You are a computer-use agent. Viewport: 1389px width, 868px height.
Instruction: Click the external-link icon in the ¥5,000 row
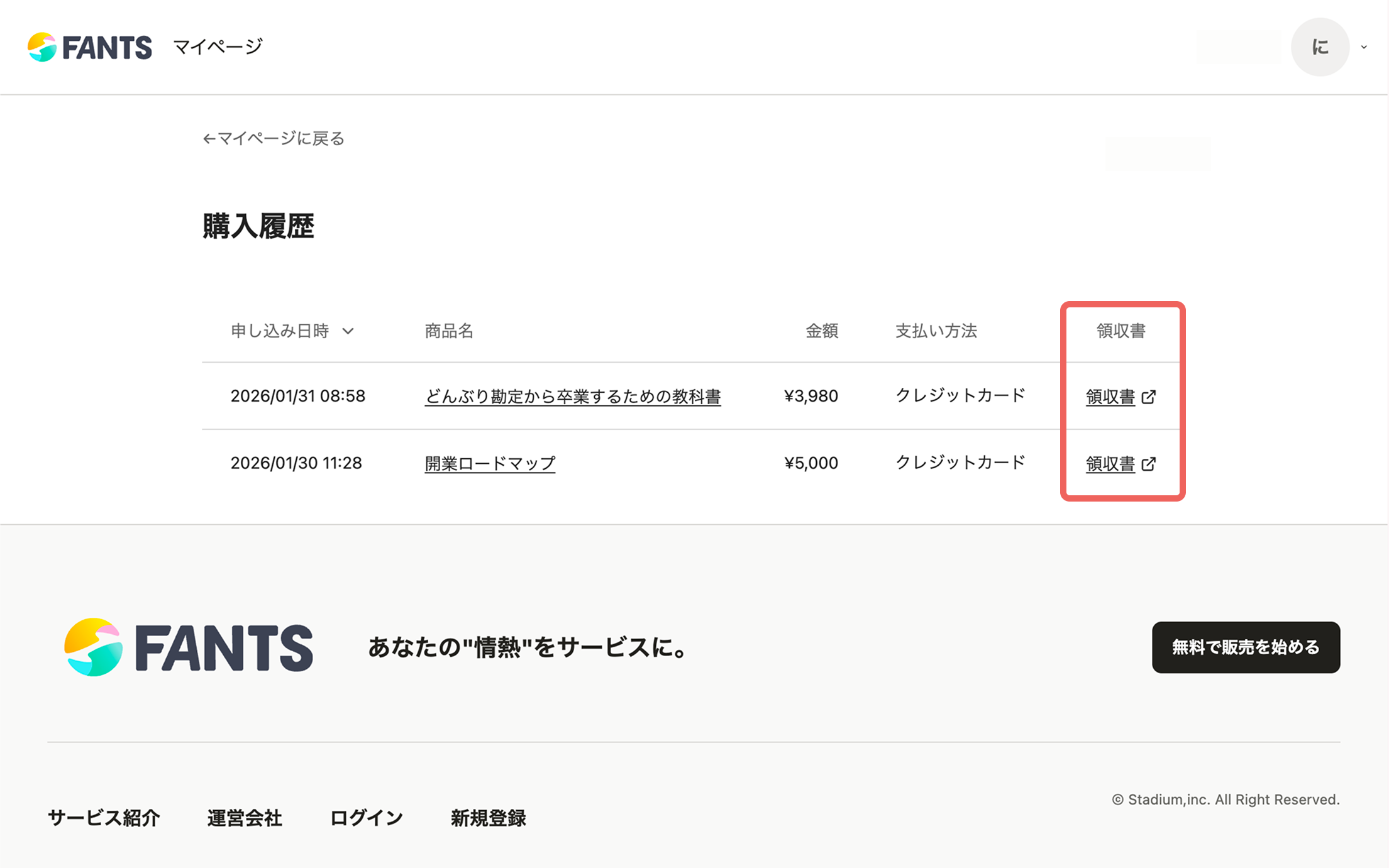[x=1149, y=464]
